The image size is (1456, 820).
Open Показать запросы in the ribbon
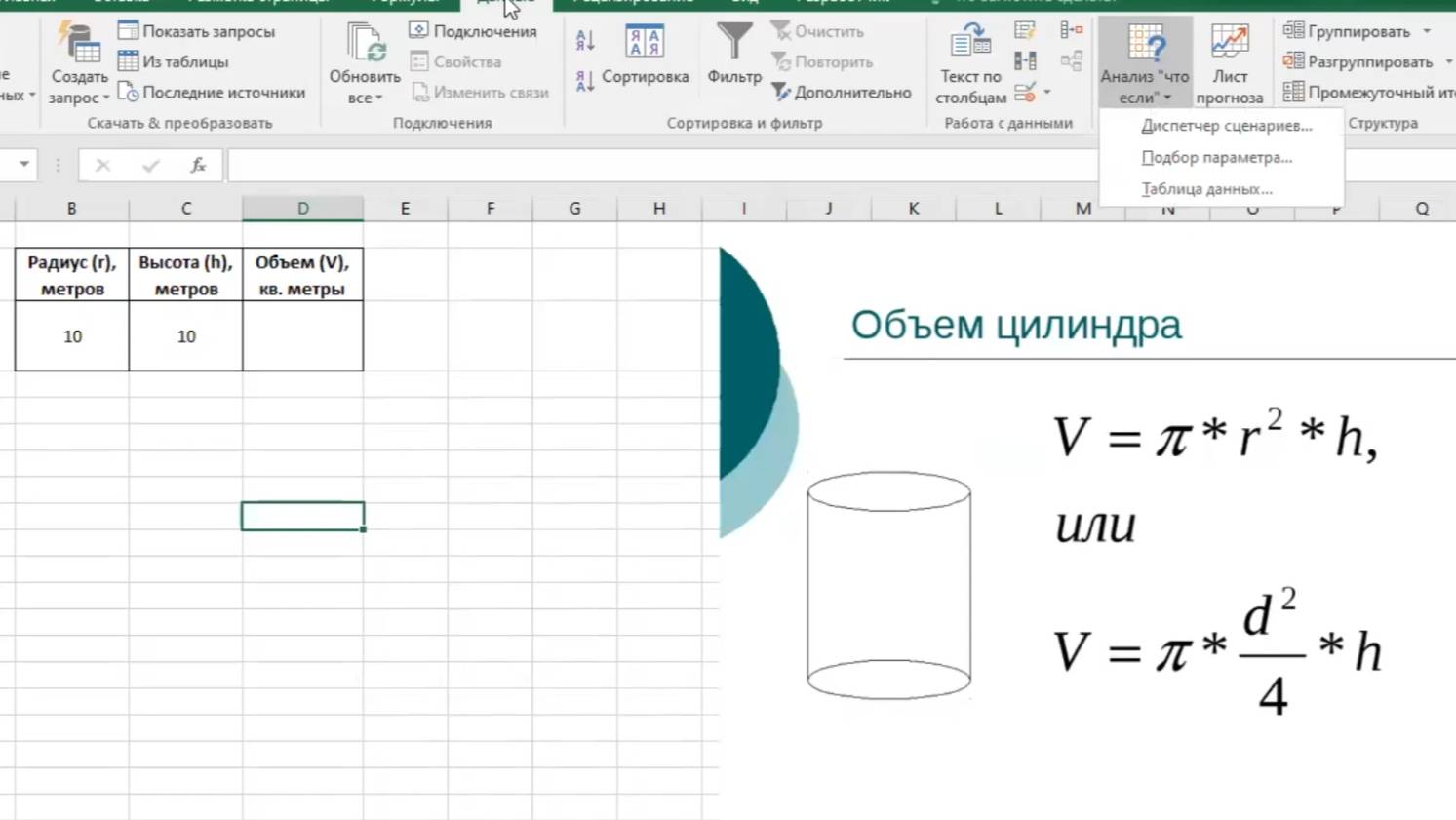point(196,31)
